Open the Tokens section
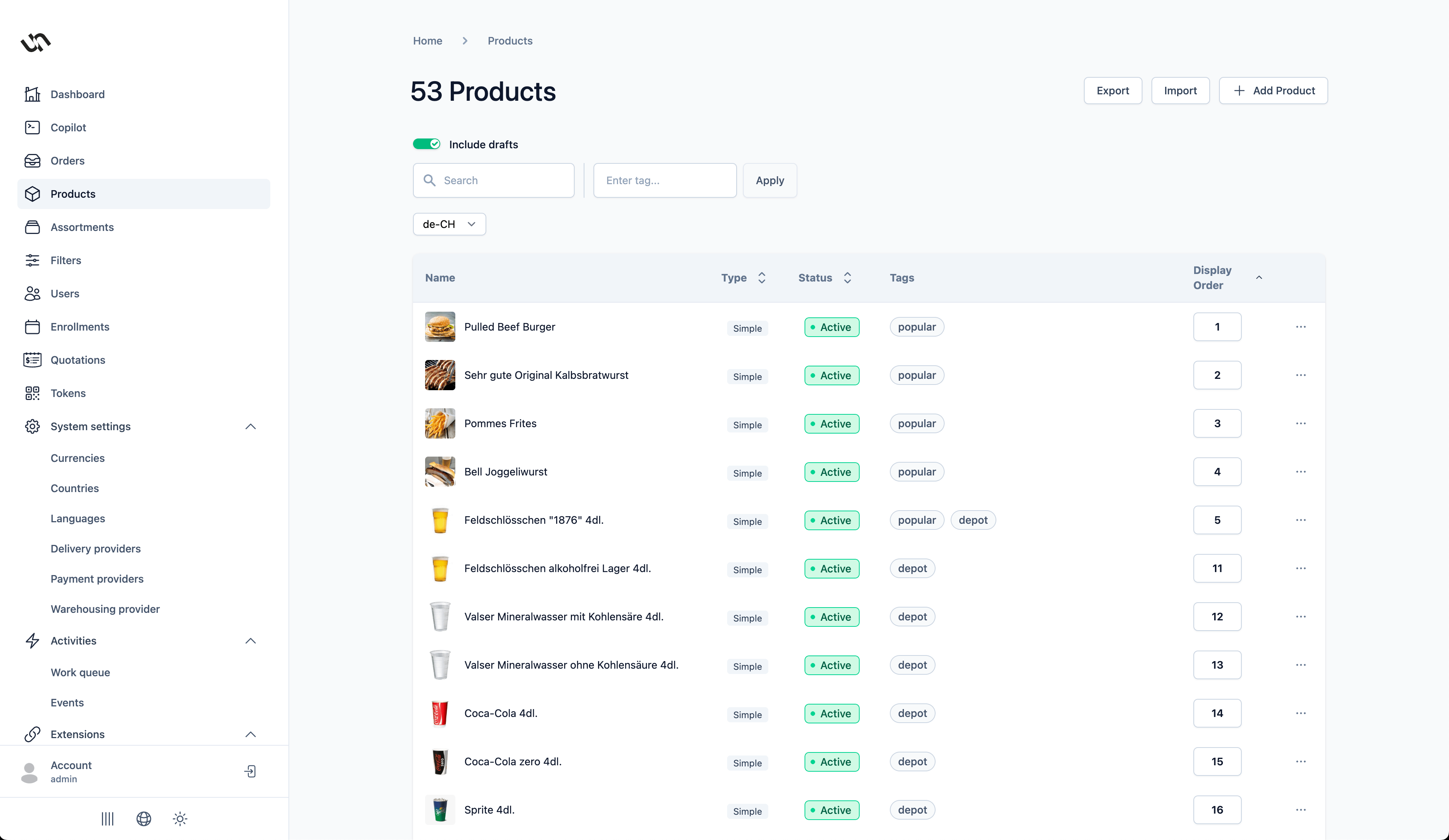Viewport: 1449px width, 840px height. [x=67, y=393]
